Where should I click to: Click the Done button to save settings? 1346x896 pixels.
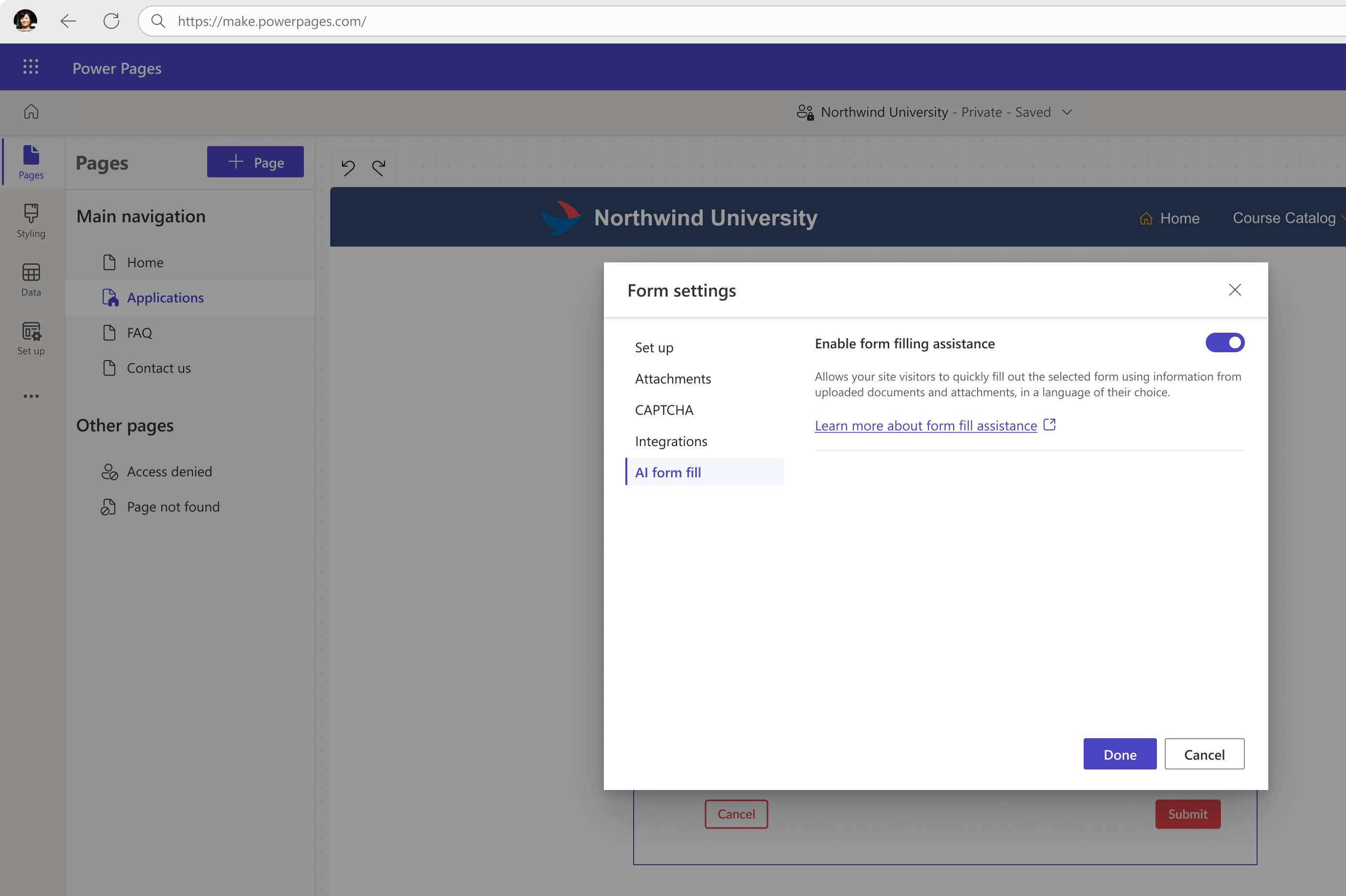tap(1121, 754)
